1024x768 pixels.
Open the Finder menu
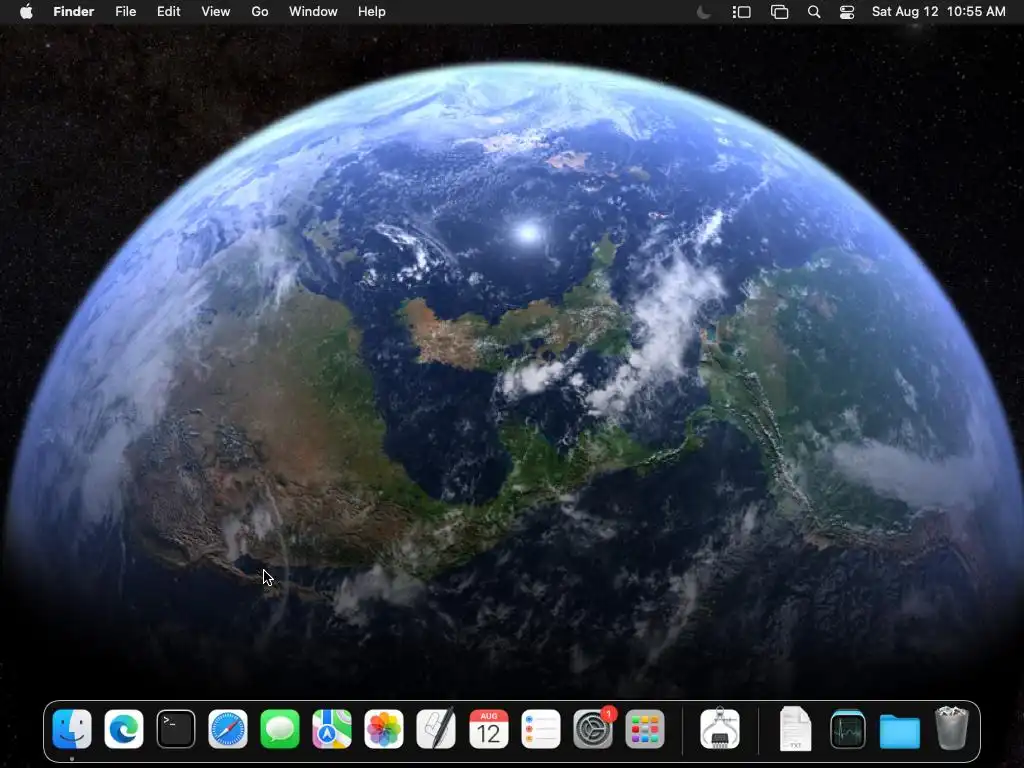74,12
